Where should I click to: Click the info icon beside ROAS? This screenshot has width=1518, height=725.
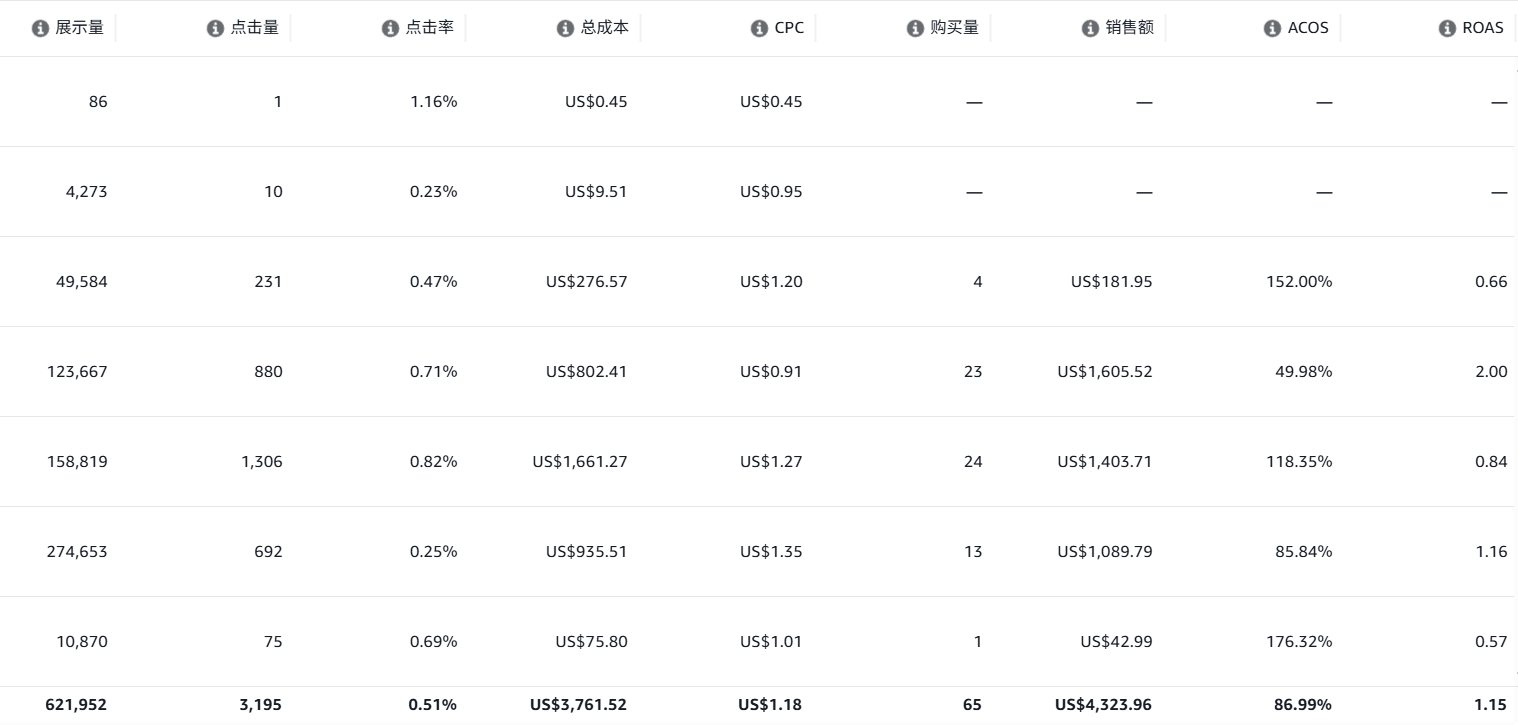1447,28
